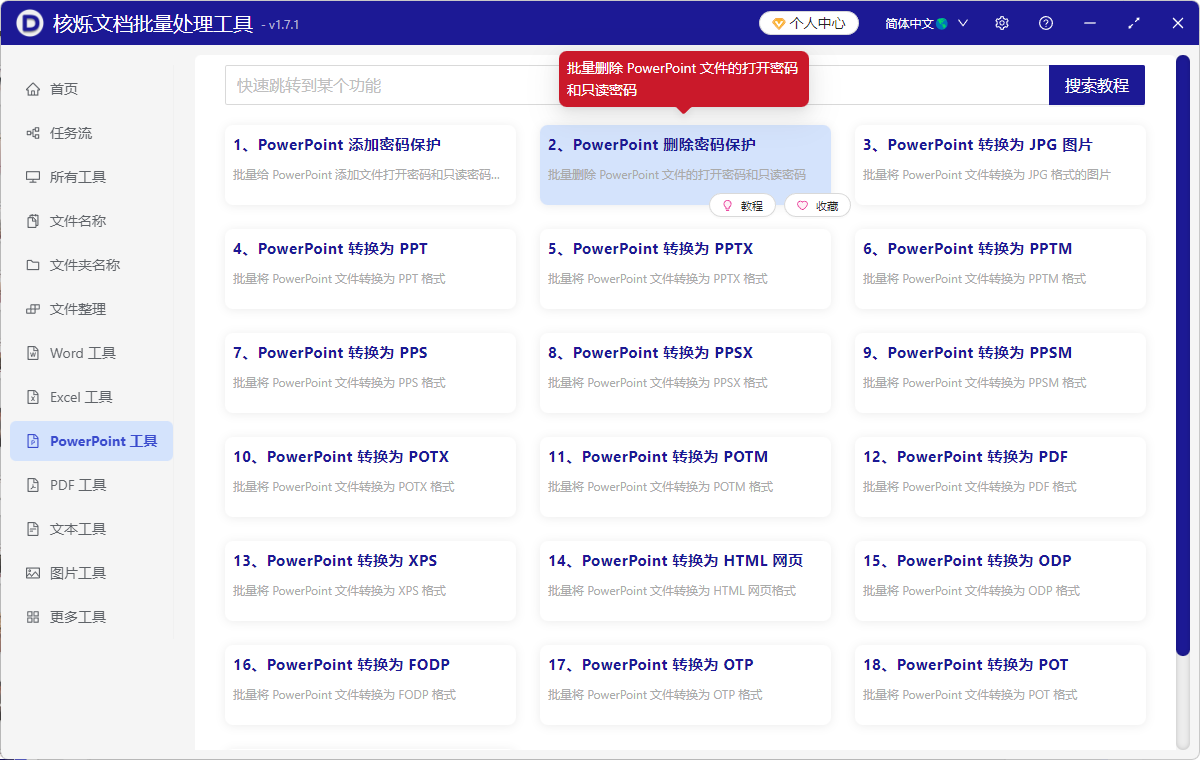
Task: Click the 文件夹名称 folder icon
Action: [x=33, y=265]
